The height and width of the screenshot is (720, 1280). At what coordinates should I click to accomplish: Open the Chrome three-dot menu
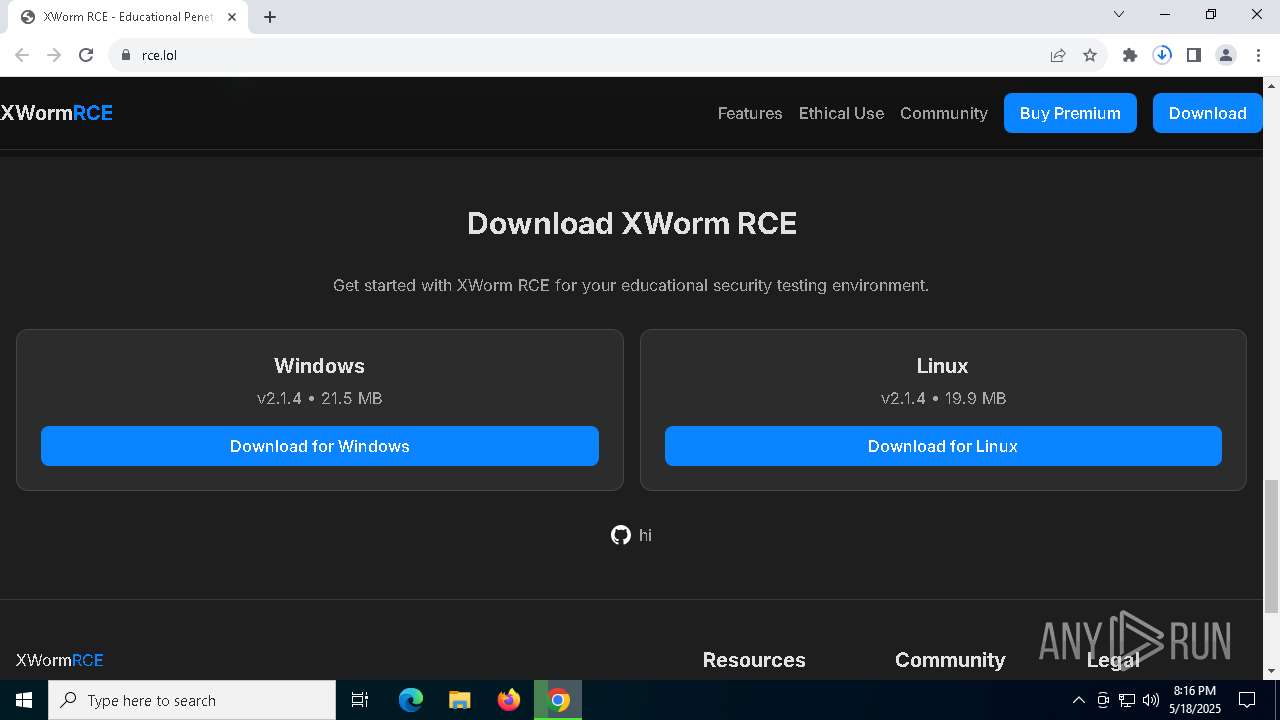point(1258,55)
